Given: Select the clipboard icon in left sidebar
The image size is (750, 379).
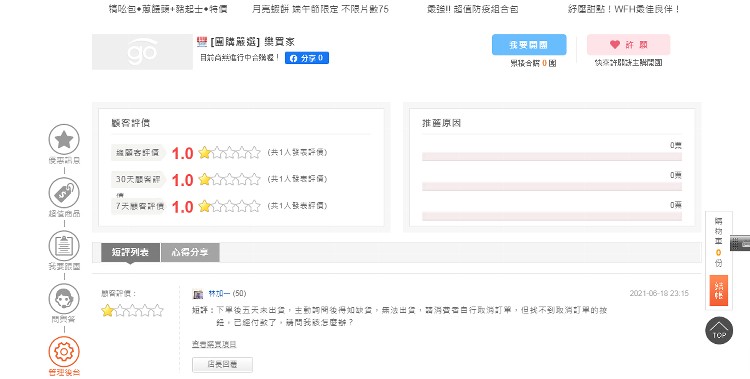Looking at the screenshot, I should pyautogui.click(x=64, y=246).
